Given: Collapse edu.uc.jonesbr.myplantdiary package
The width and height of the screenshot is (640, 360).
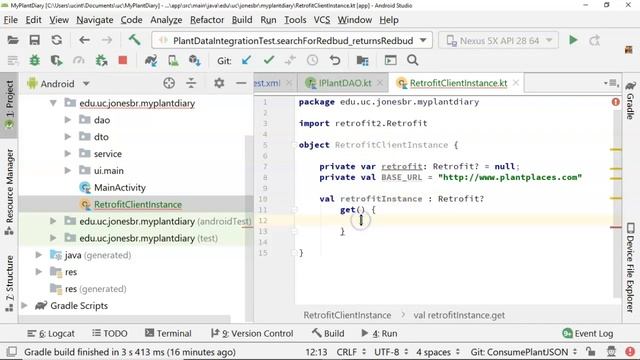Looking at the screenshot, I should pyautogui.click(x=53, y=103).
